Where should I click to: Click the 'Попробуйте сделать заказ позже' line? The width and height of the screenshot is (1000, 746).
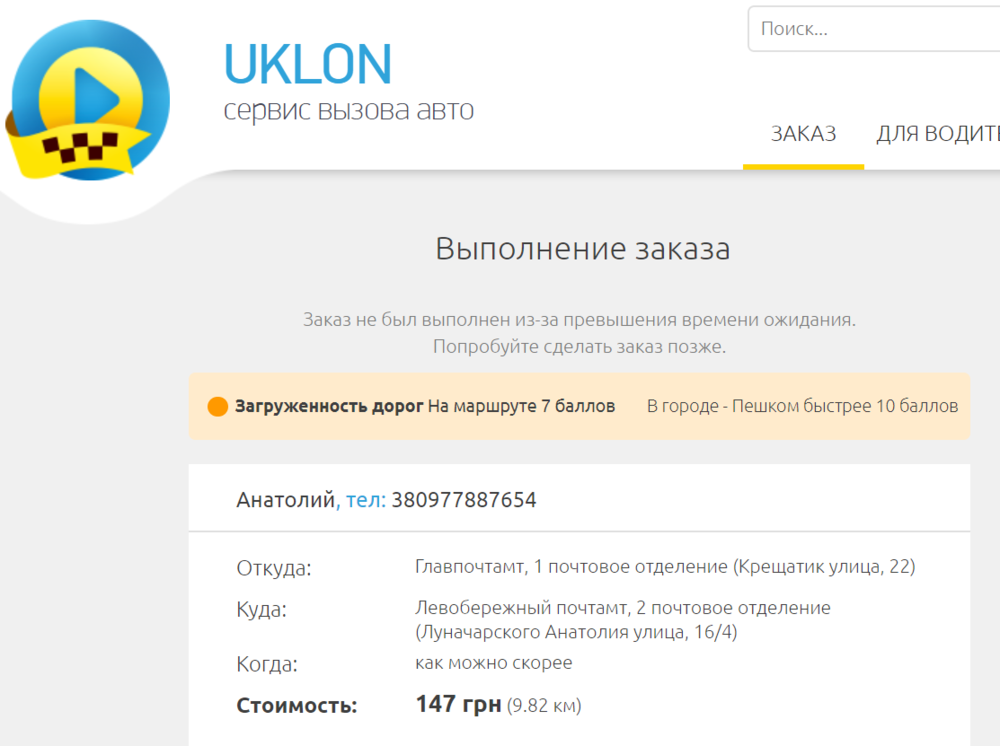(x=579, y=347)
